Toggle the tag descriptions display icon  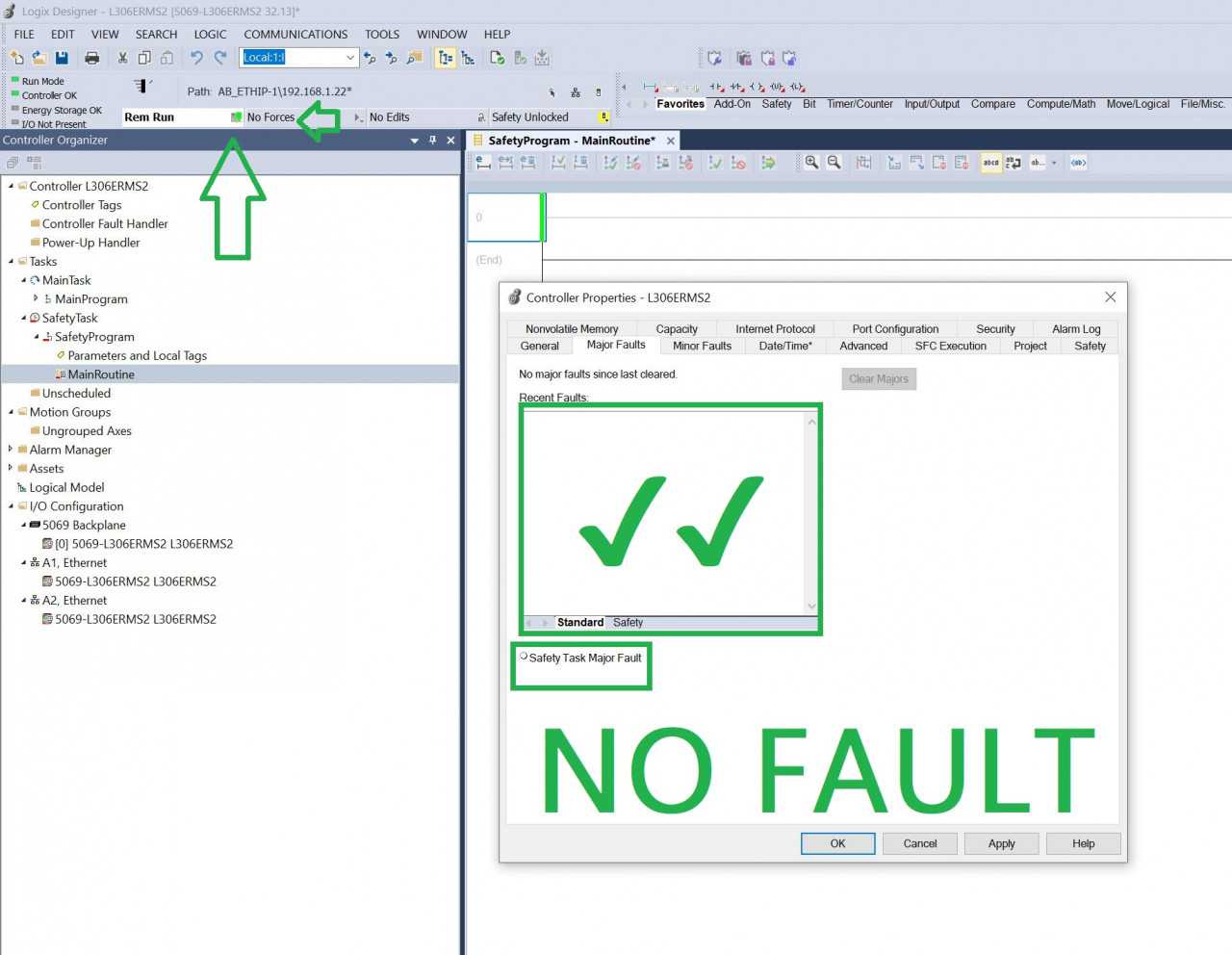tap(990, 163)
